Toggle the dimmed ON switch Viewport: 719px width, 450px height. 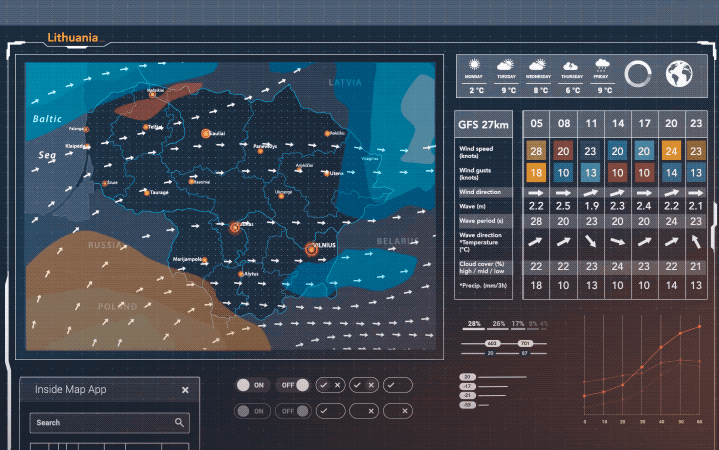pos(251,411)
